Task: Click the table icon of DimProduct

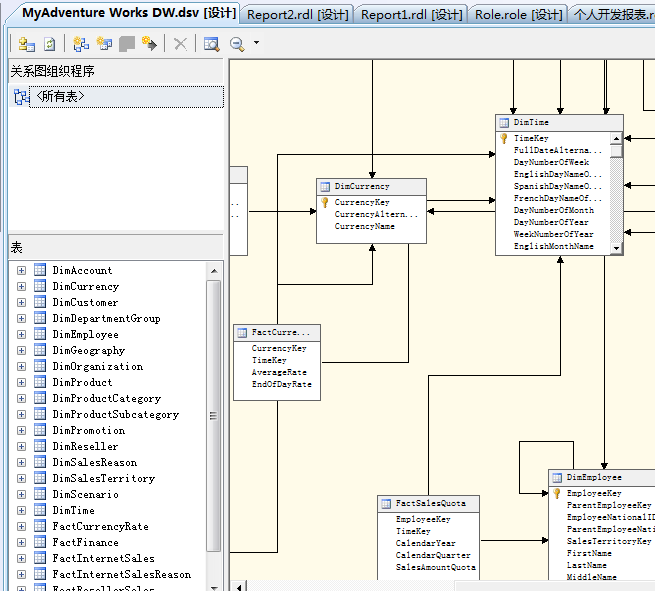Action: click(x=40, y=382)
